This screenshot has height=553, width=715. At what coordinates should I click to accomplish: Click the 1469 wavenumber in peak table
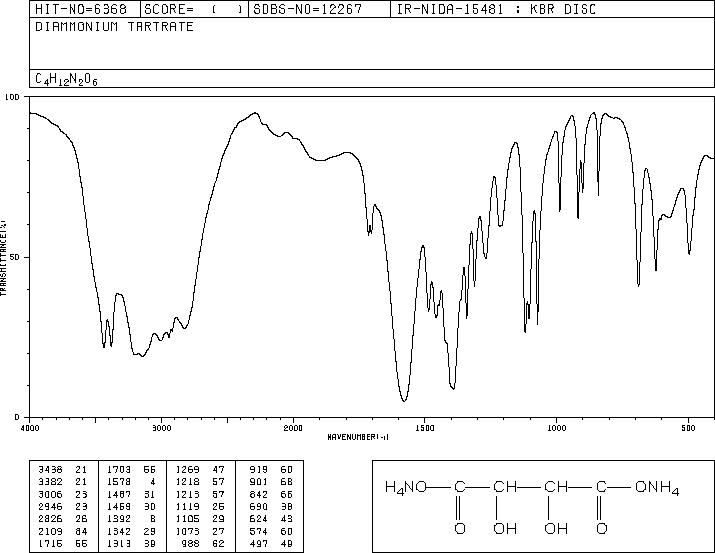(119, 506)
